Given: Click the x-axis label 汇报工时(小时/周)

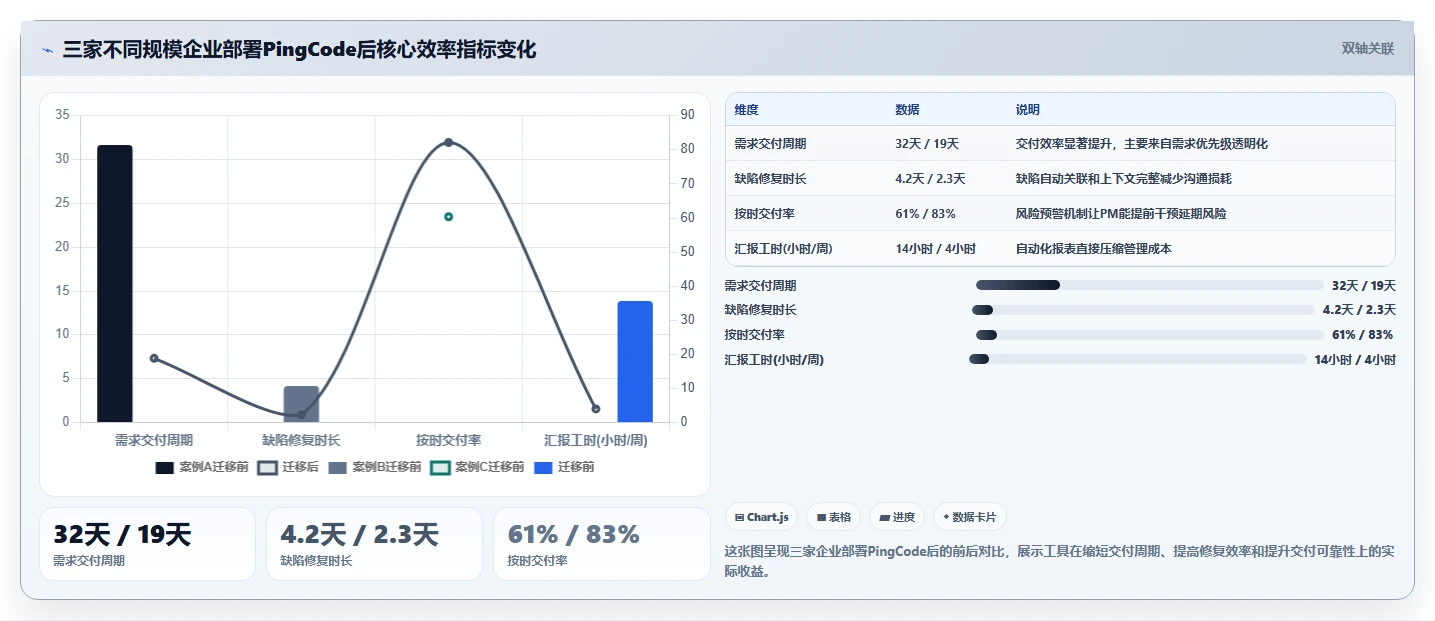Looking at the screenshot, I should tap(596, 440).
